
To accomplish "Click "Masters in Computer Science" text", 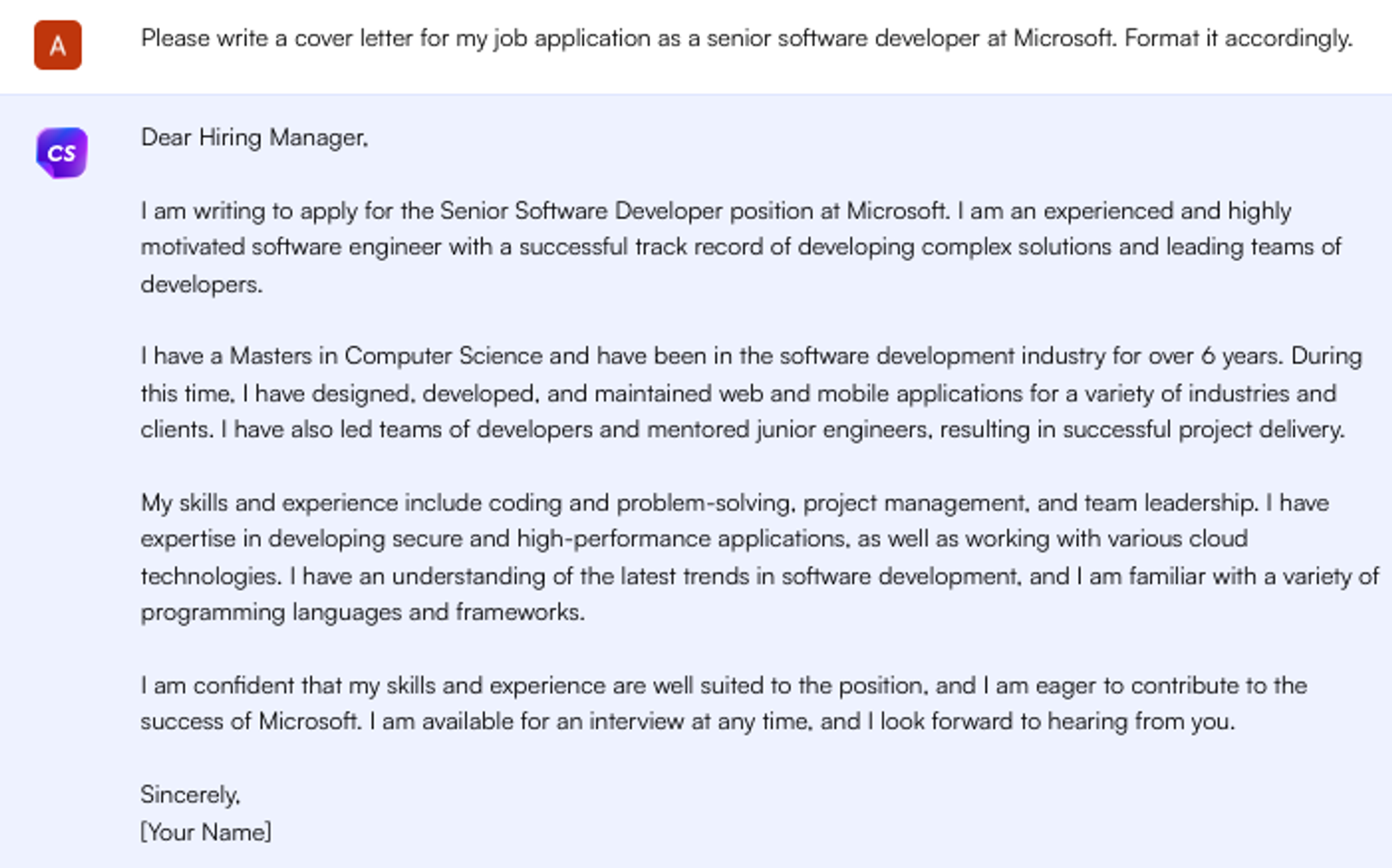I will tap(386, 356).
